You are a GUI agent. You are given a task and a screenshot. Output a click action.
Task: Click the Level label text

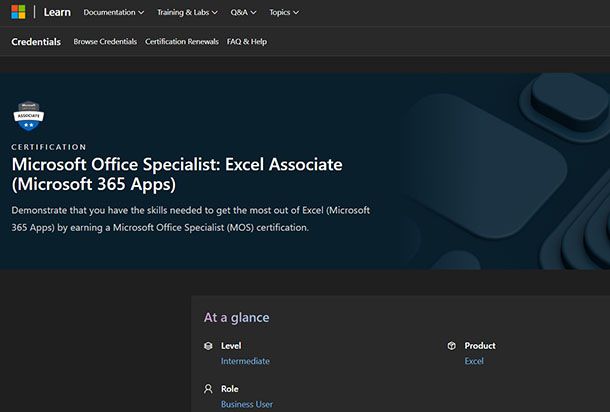(x=231, y=345)
